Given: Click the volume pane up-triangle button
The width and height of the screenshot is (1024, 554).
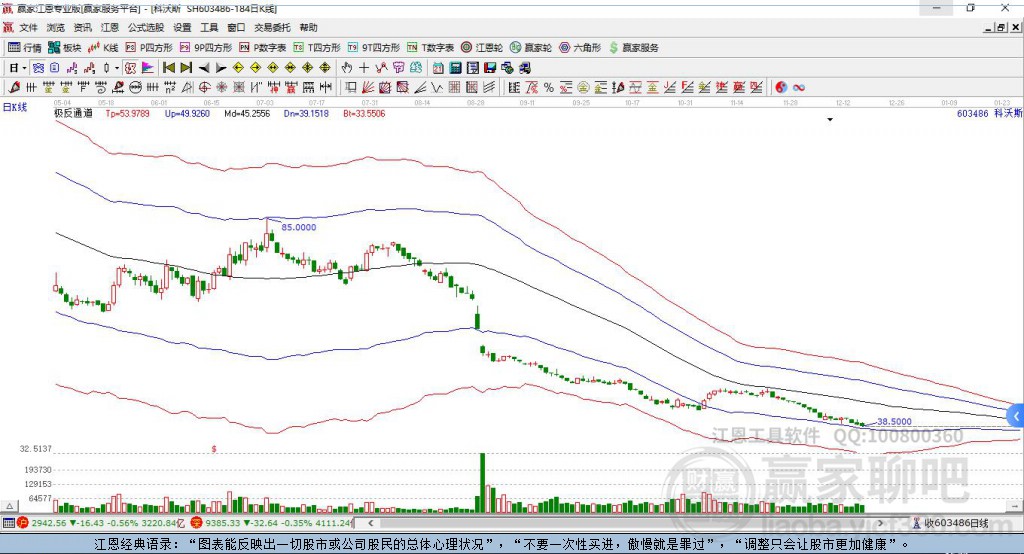Looking at the screenshot, I should pyautogui.click(x=9, y=506).
